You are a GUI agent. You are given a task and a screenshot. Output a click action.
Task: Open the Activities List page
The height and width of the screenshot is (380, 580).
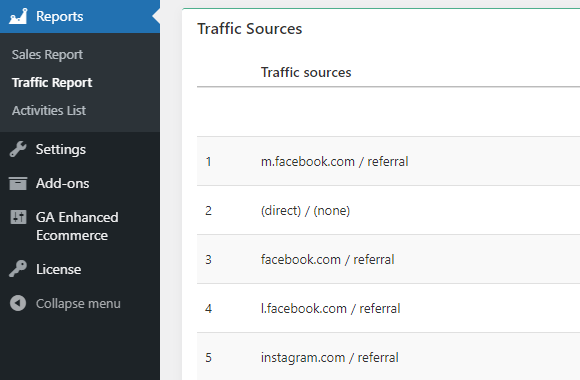[49, 110]
